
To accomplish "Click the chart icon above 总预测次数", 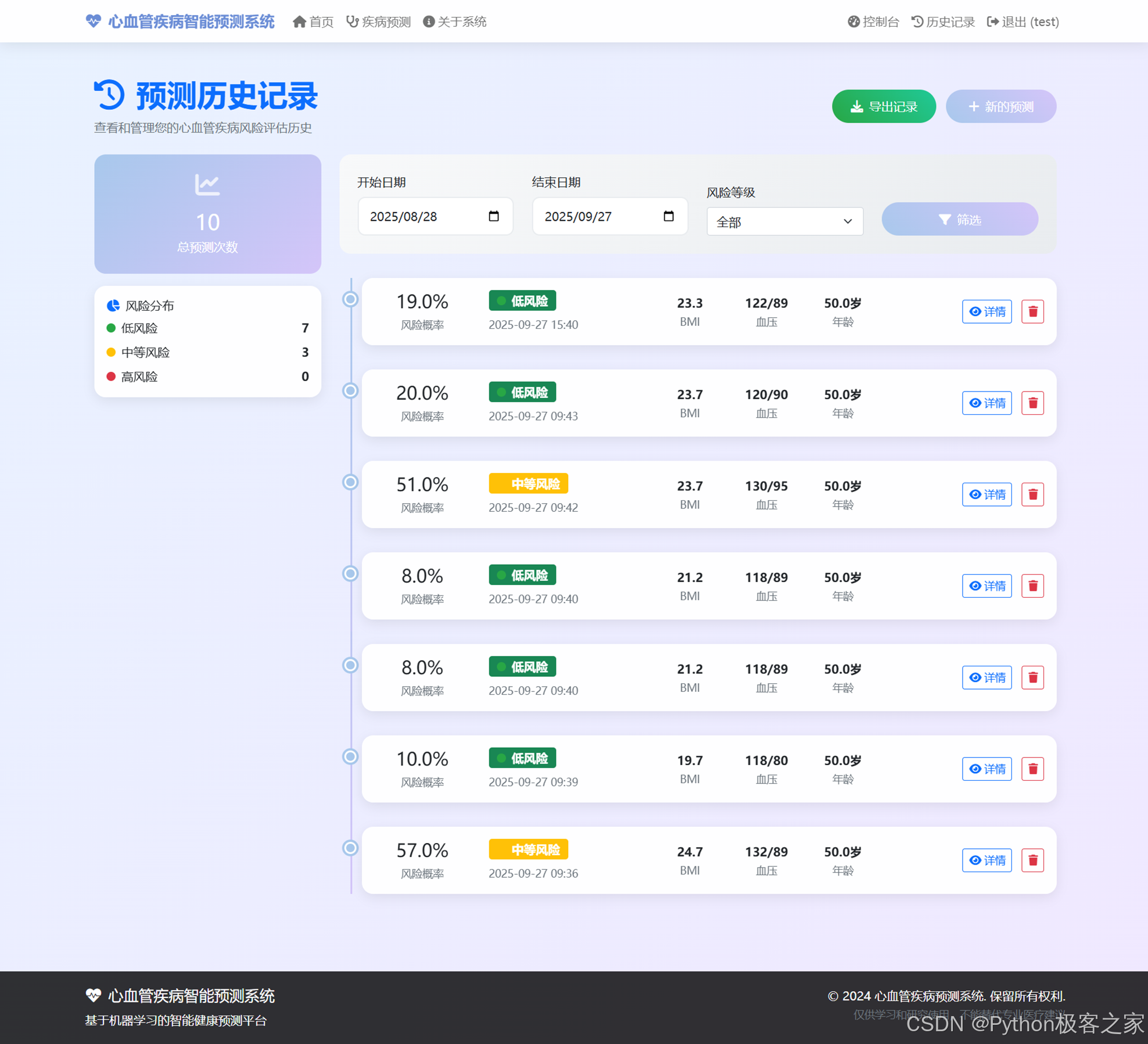I will coord(207,185).
